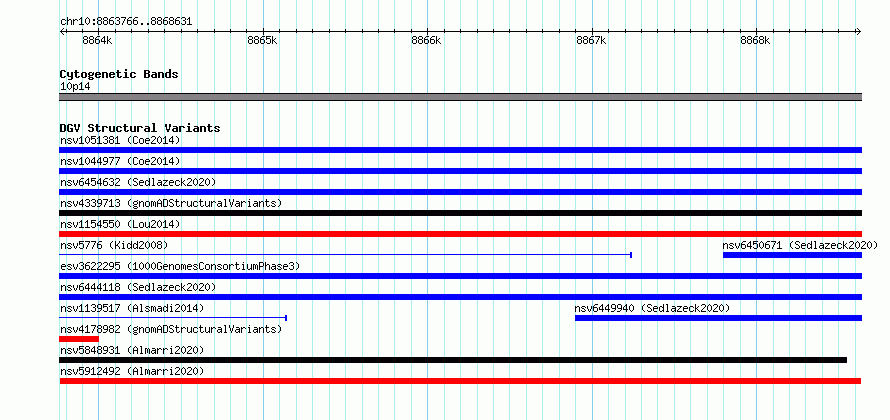Click the 8864k ruler tick label
This screenshot has width=890, height=420.
(x=97, y=40)
